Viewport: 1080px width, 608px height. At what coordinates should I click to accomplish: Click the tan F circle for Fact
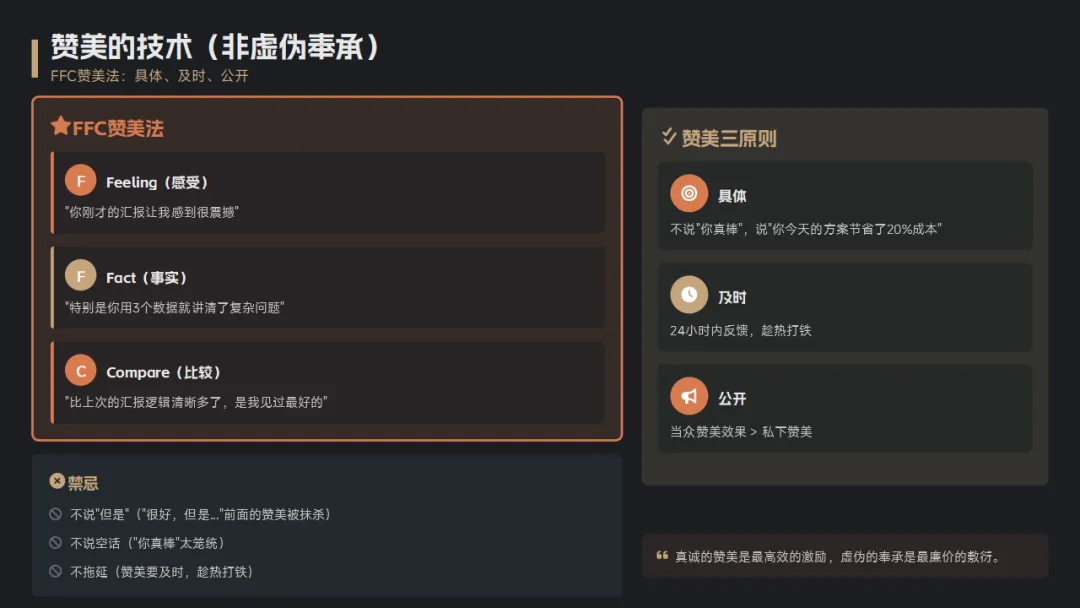click(80, 275)
